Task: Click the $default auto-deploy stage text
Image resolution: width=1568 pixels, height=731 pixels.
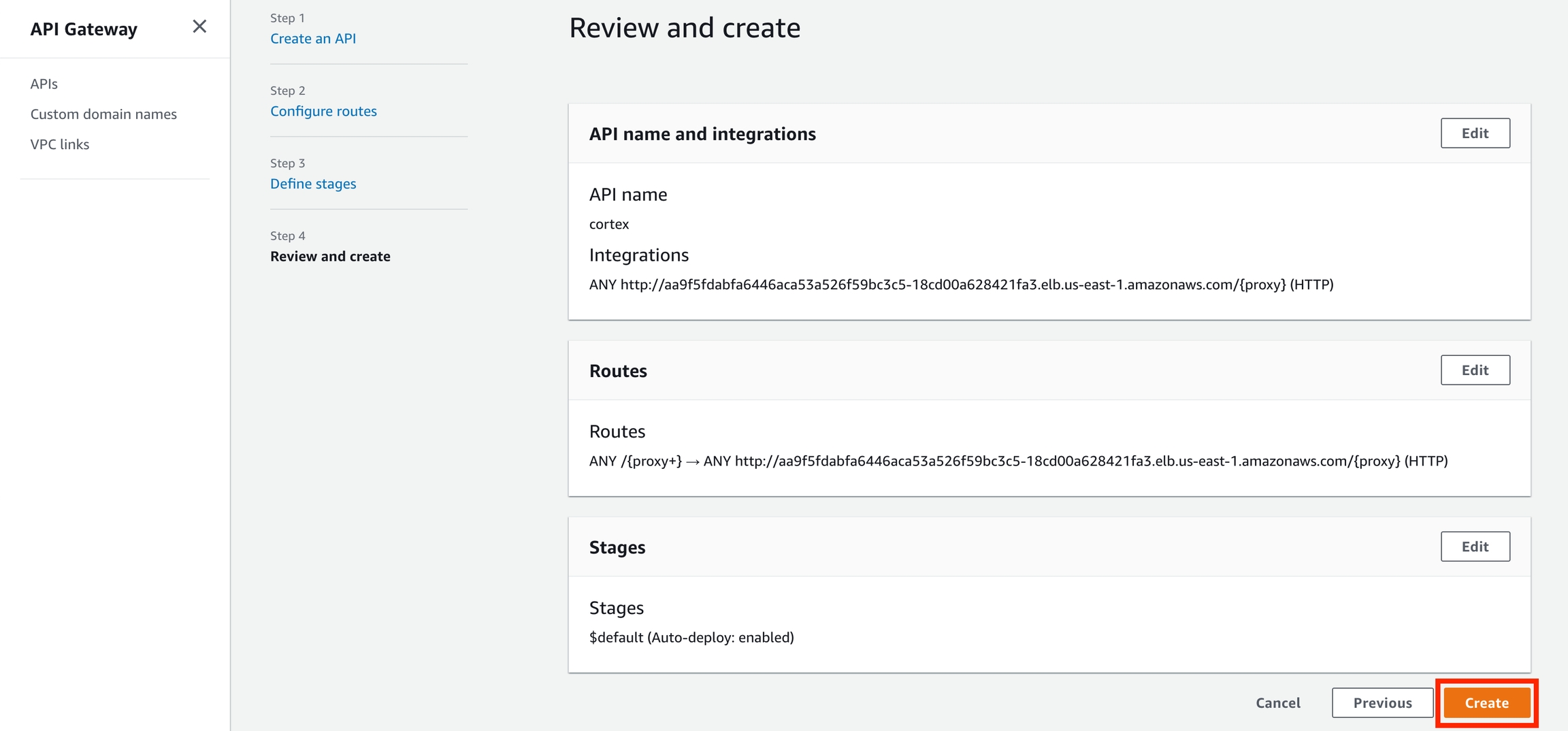Action: (691, 638)
